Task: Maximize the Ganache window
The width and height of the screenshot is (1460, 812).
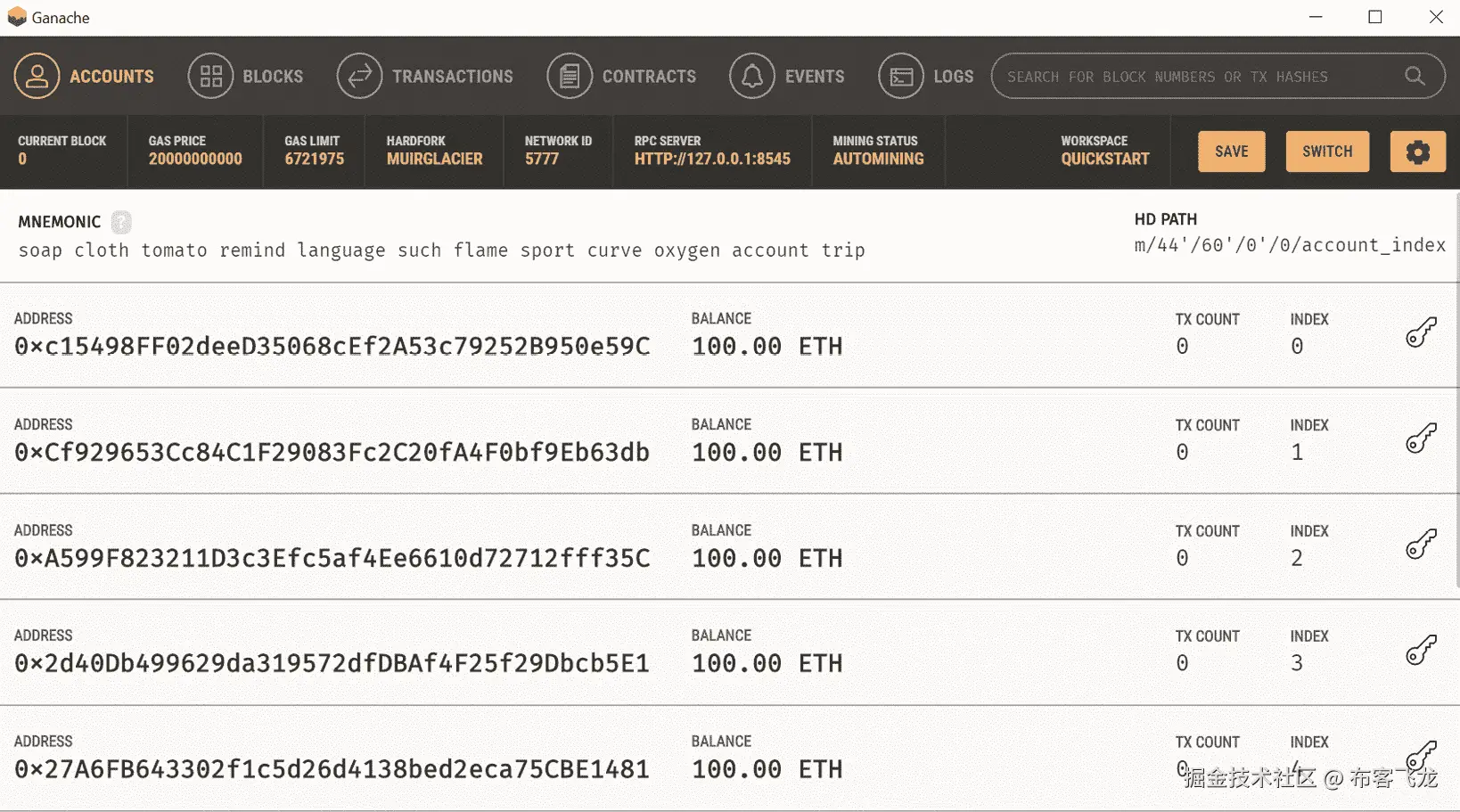Action: 1375,18
